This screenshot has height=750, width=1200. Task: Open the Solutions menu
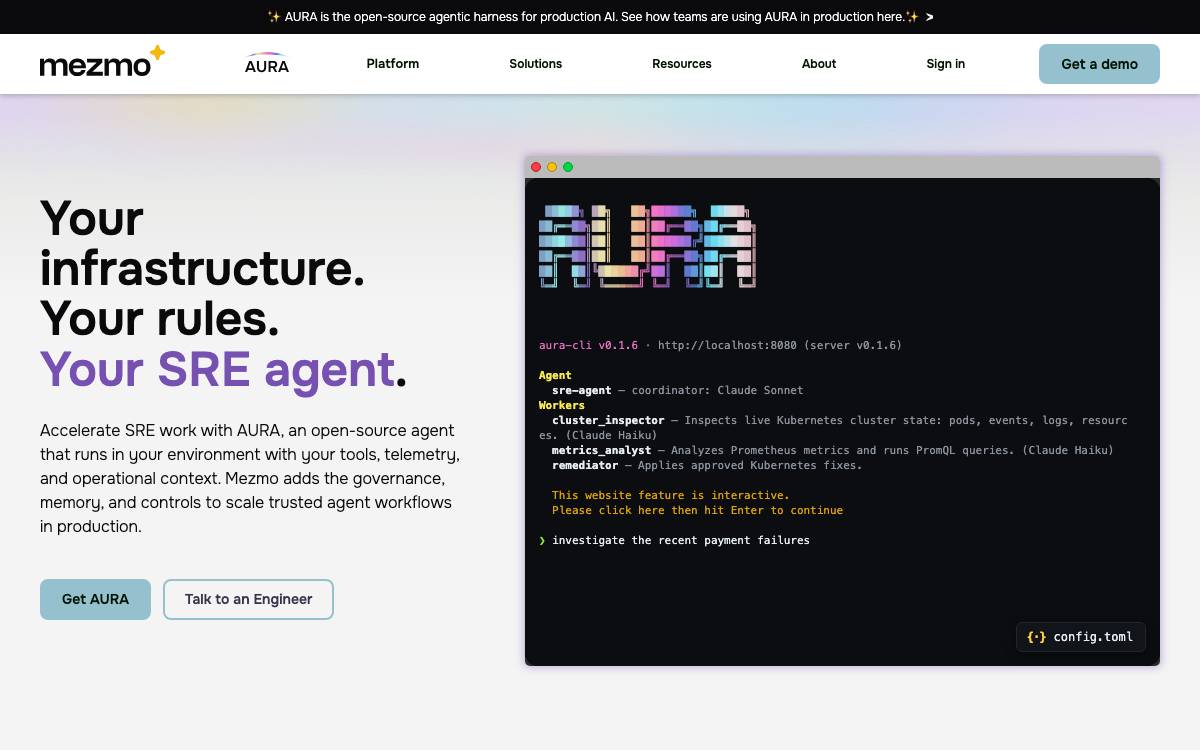[x=536, y=64]
